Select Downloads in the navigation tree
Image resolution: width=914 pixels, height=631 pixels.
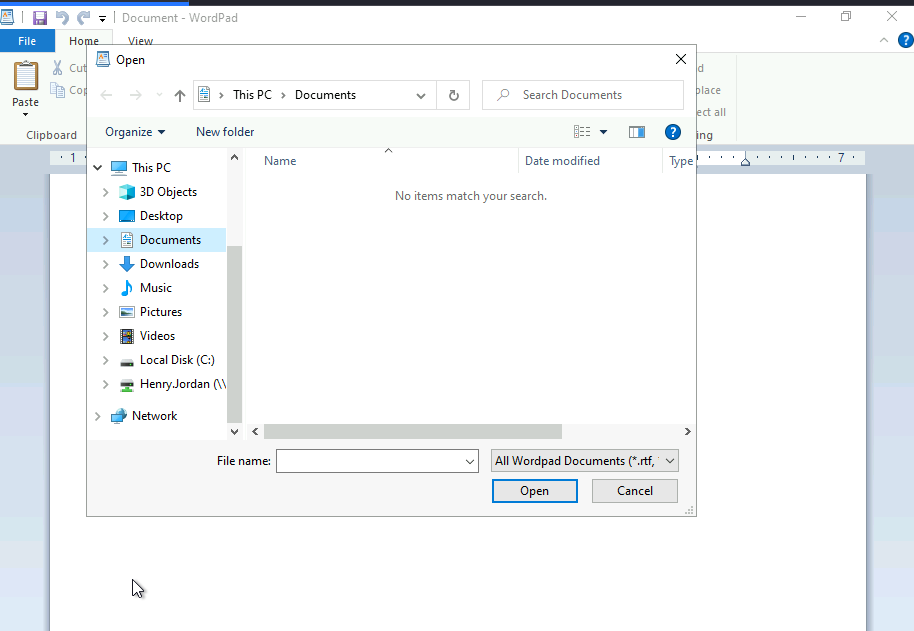[170, 264]
